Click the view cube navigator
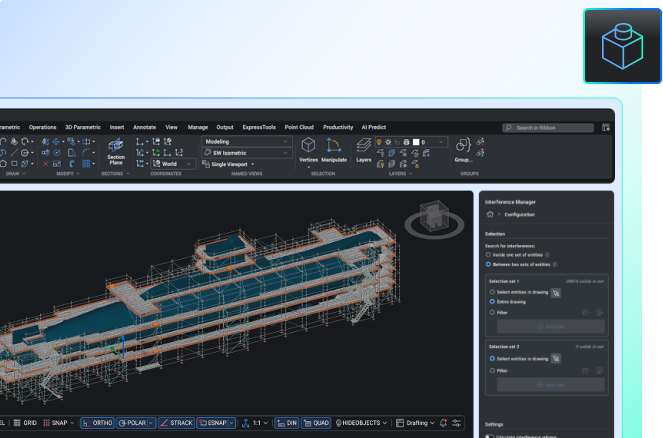This screenshot has width=663, height=438. pyautogui.click(x=433, y=217)
